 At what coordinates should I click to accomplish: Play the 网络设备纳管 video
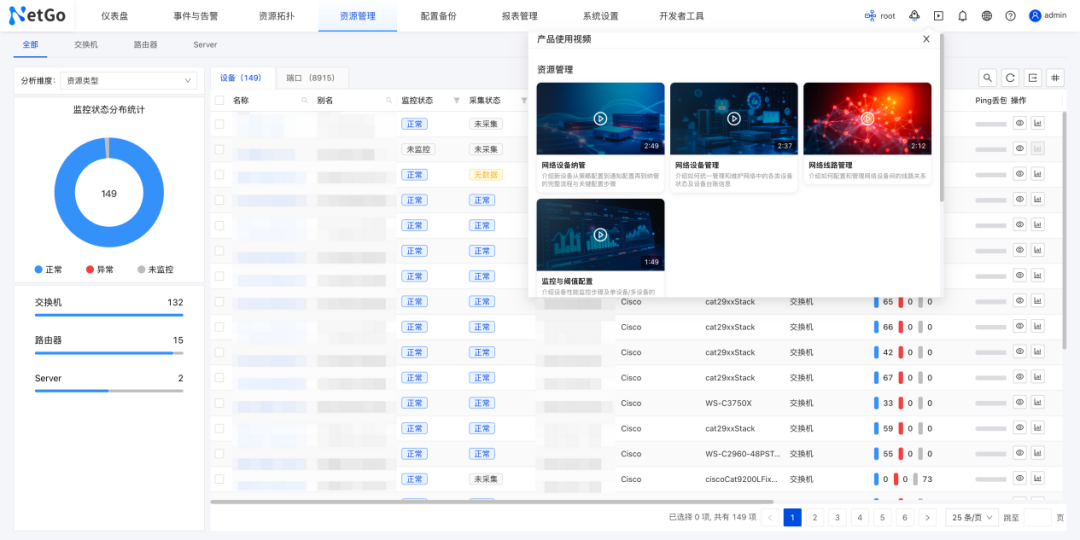pyautogui.click(x=601, y=118)
